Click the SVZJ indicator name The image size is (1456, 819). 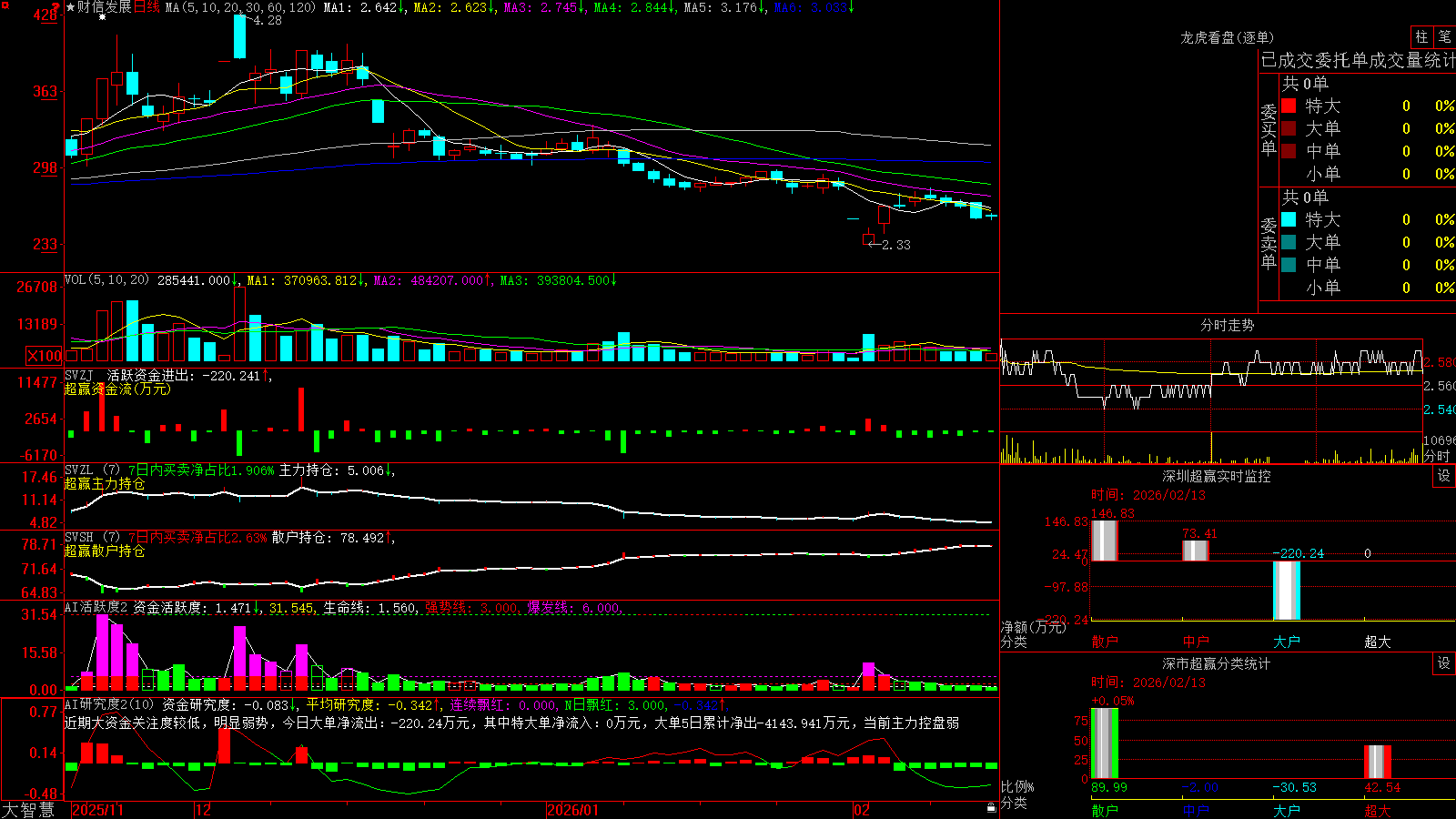tap(79, 375)
